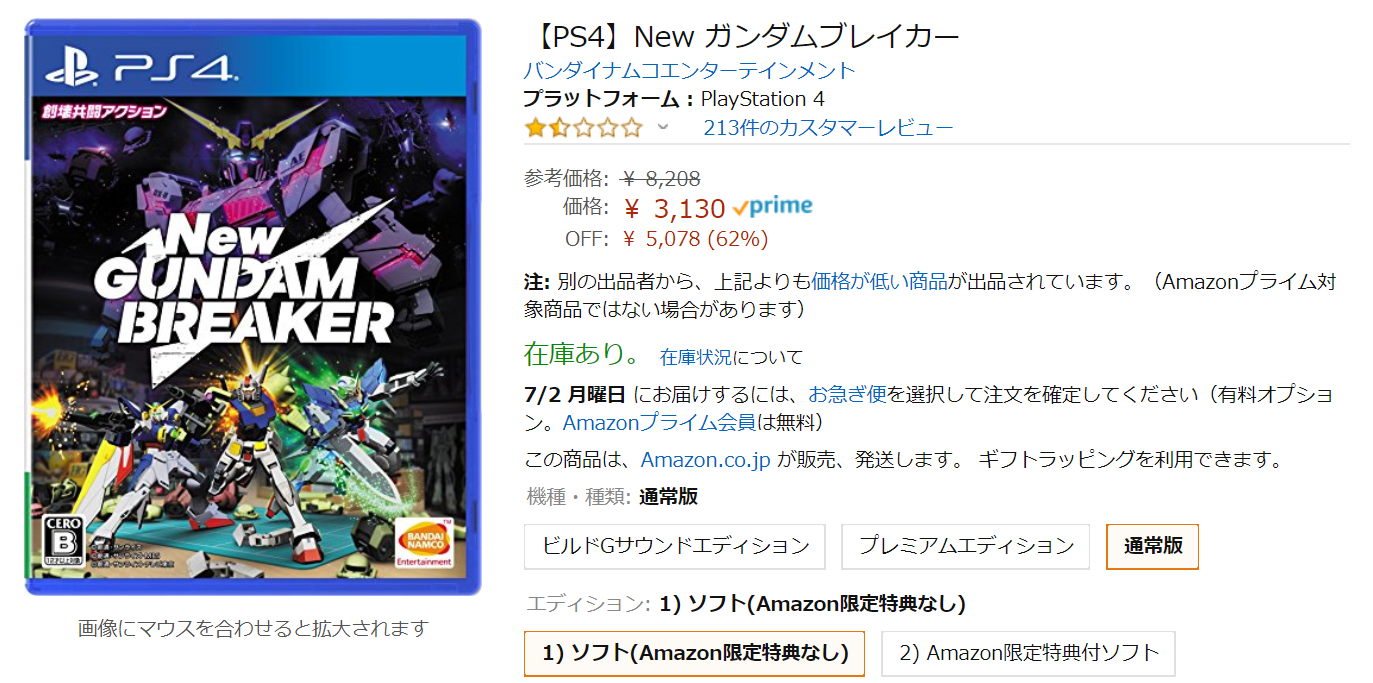Select the ビルドGサウンドエディション option
Image resolution: width=1373 pixels, height=683 pixels.
pyautogui.click(x=675, y=546)
